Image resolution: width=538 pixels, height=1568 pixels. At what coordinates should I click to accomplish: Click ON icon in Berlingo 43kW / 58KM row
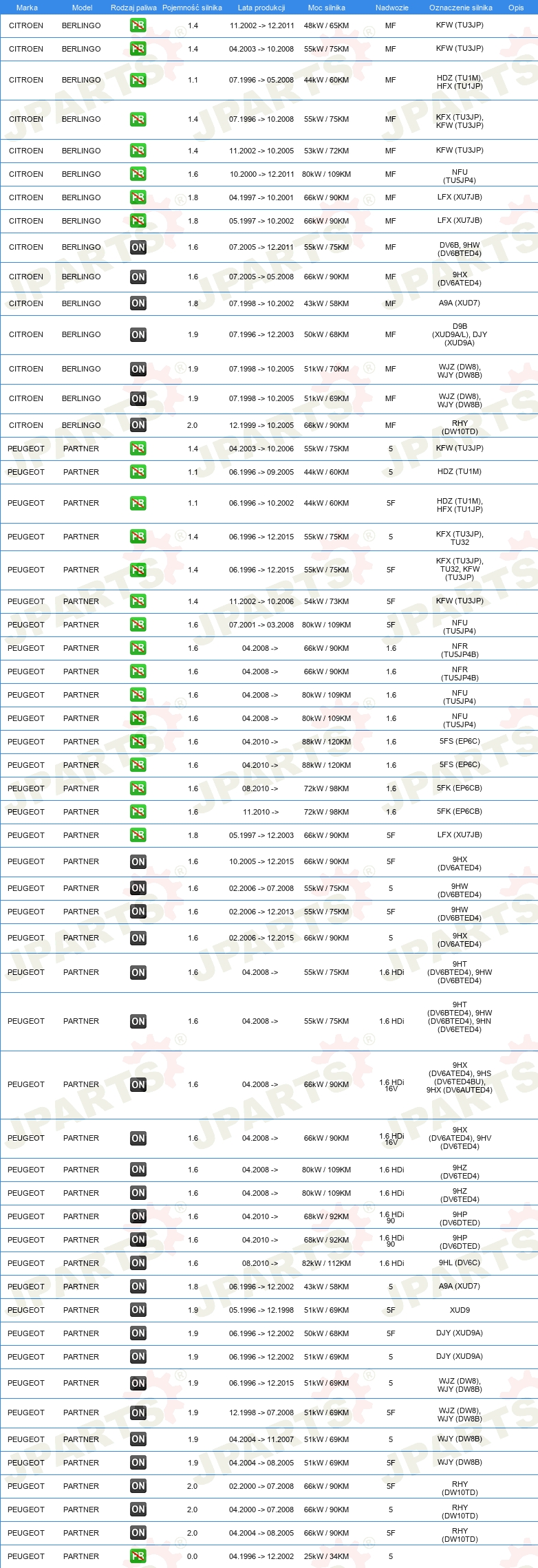point(138,303)
